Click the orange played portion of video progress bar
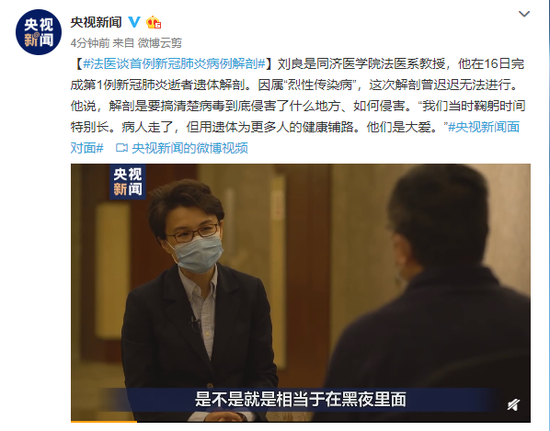Image resolution: width=550 pixels, height=431 pixels. coord(104,422)
